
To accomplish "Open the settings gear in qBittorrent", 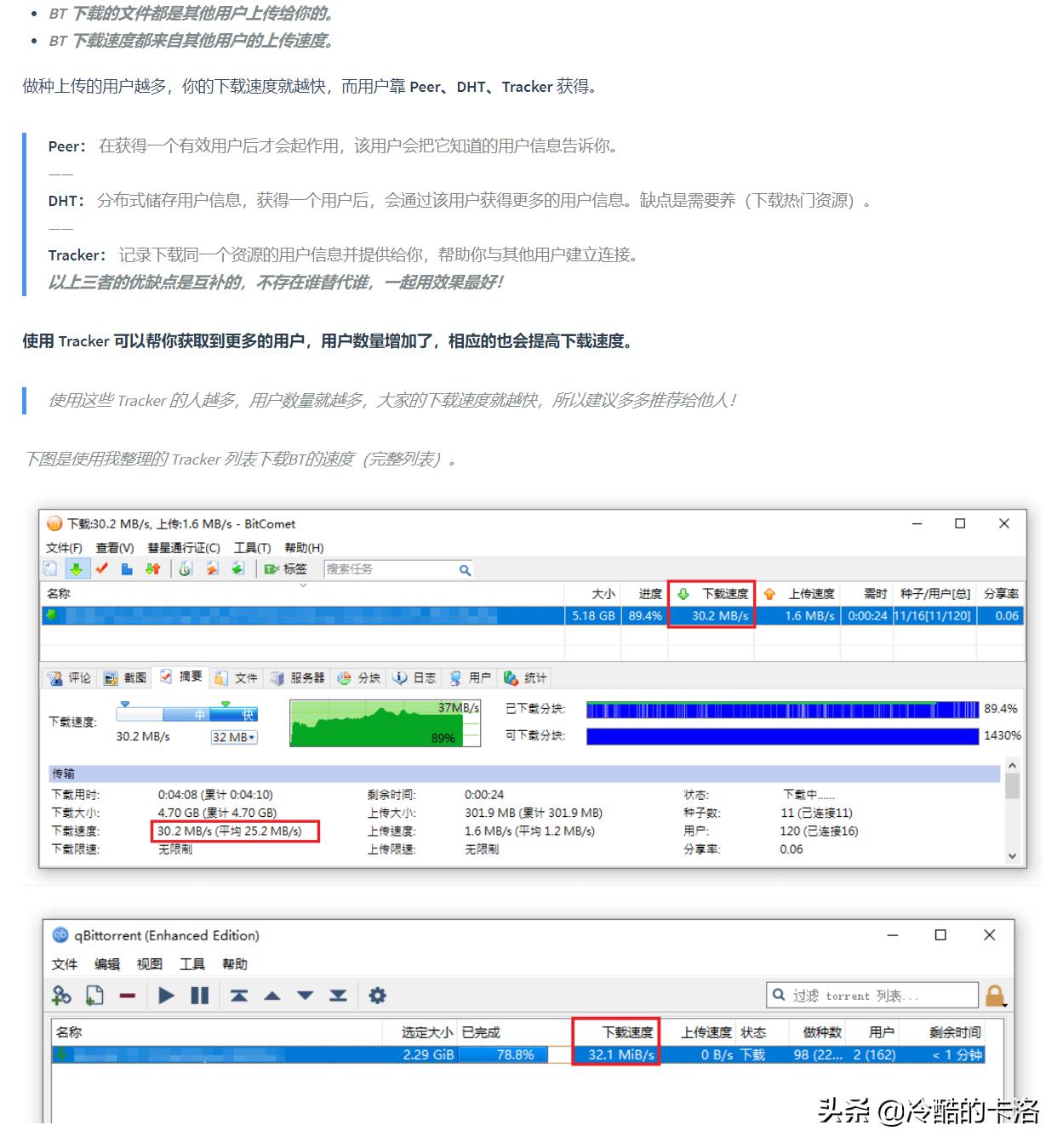I will 377,996.
